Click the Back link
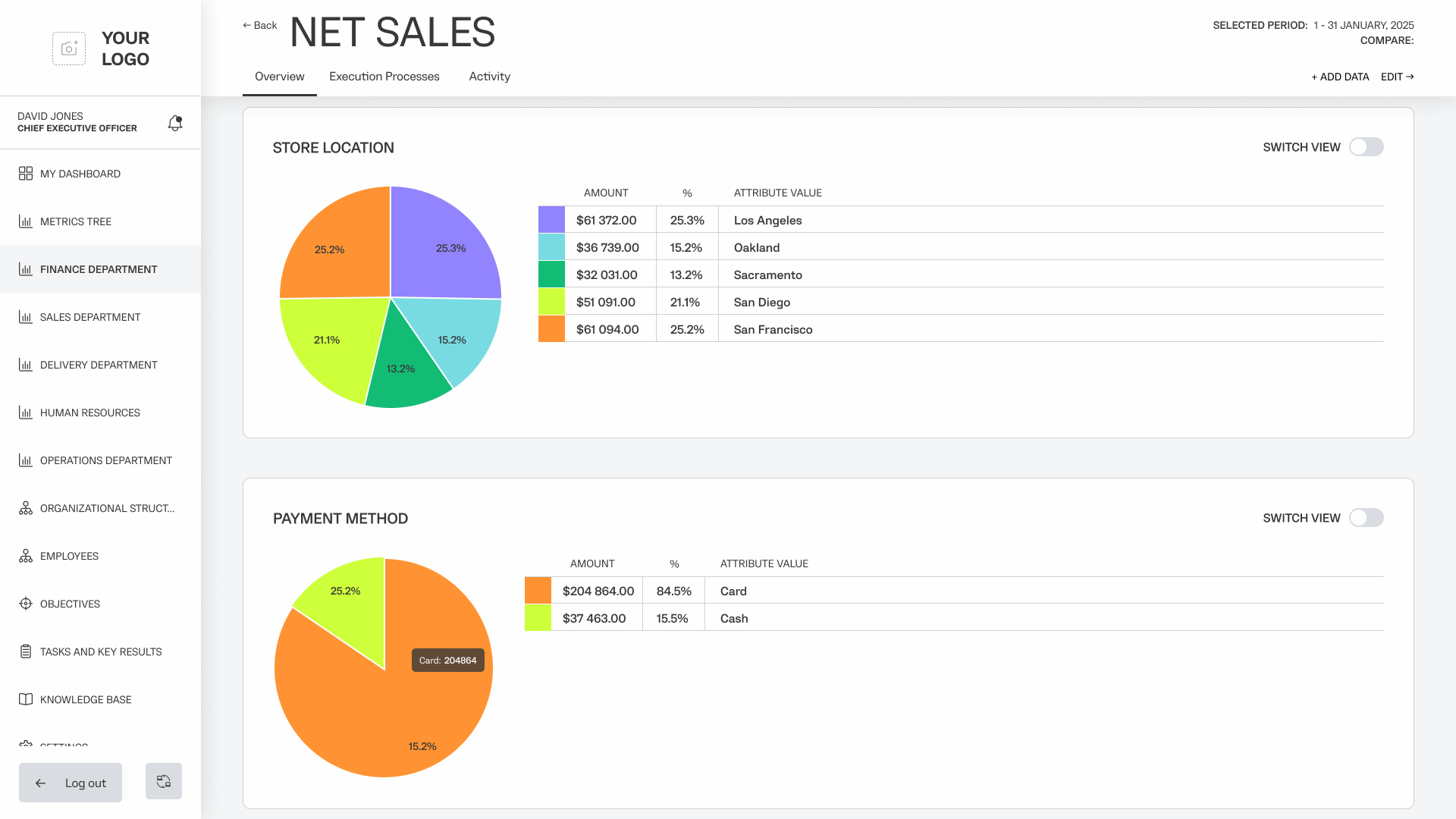Viewport: 1456px width, 819px height. tap(260, 25)
